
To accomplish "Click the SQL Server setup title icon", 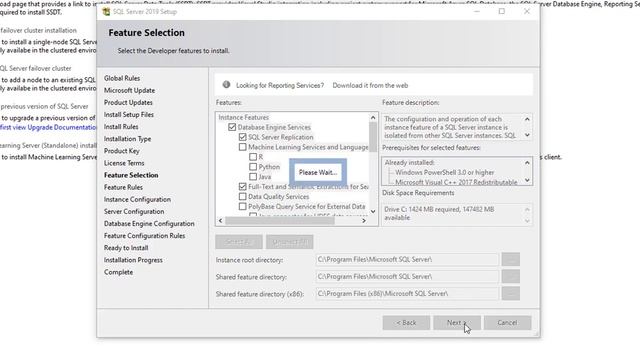I will (106, 12).
